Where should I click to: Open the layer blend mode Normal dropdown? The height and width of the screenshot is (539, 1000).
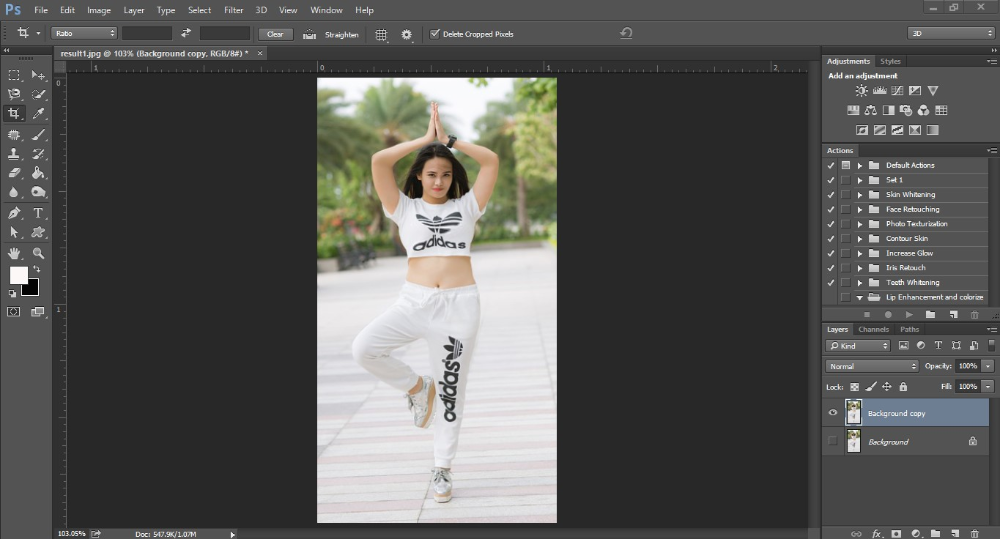[872, 366]
